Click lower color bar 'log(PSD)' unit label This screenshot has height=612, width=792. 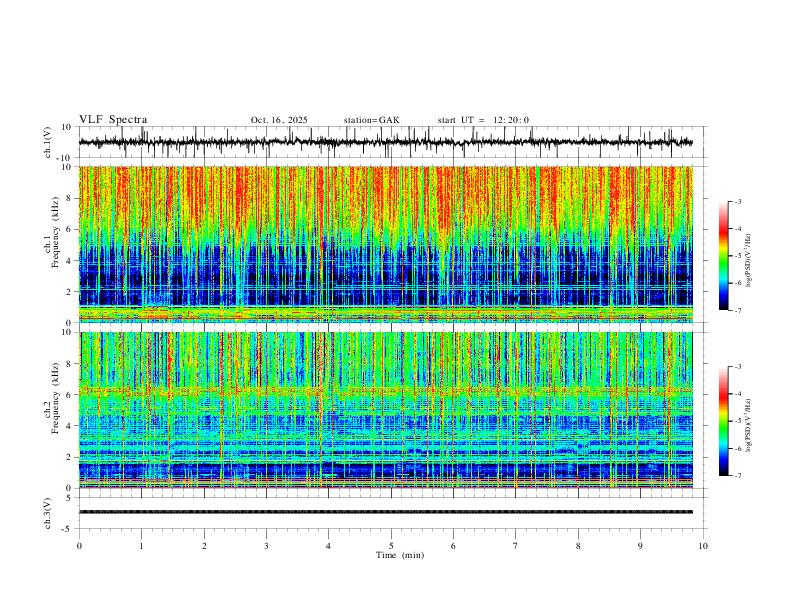[x=749, y=426]
